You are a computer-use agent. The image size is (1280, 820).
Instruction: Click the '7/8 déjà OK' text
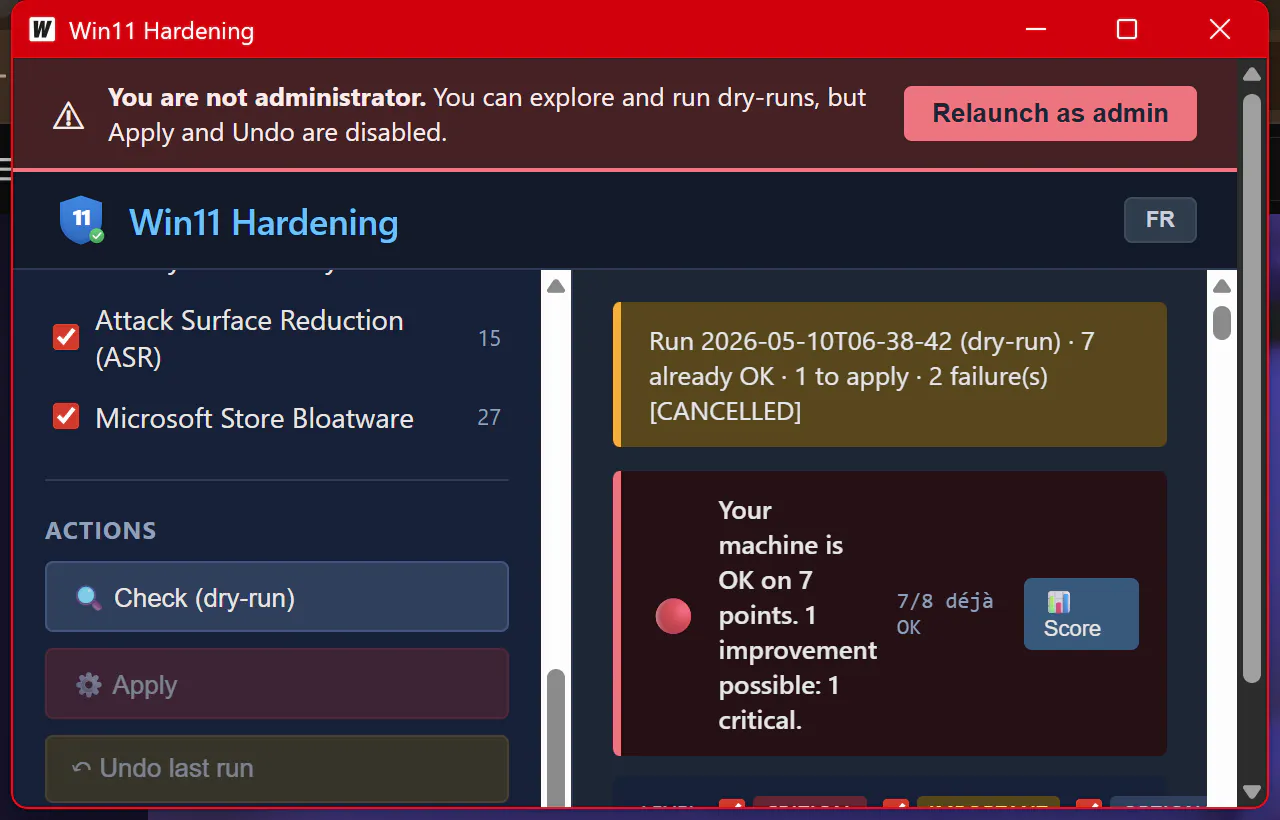945,614
